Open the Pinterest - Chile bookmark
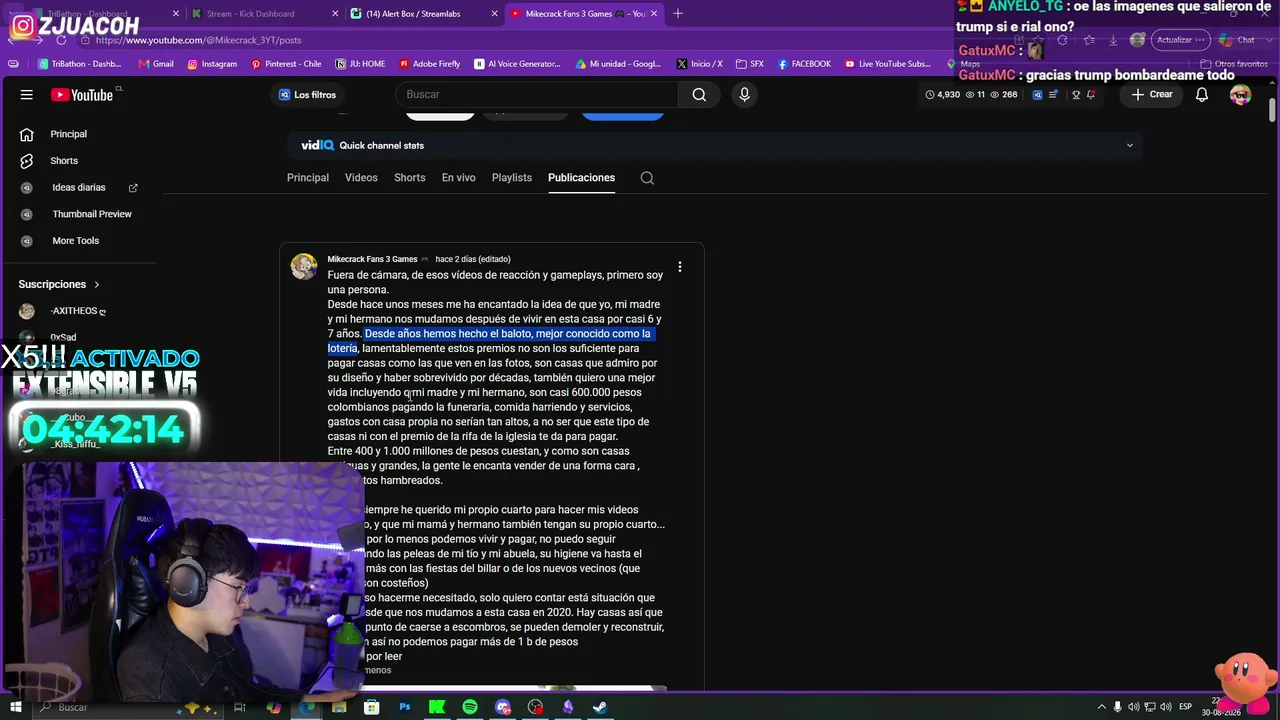Screen dimensions: 1280x720 point(286,64)
